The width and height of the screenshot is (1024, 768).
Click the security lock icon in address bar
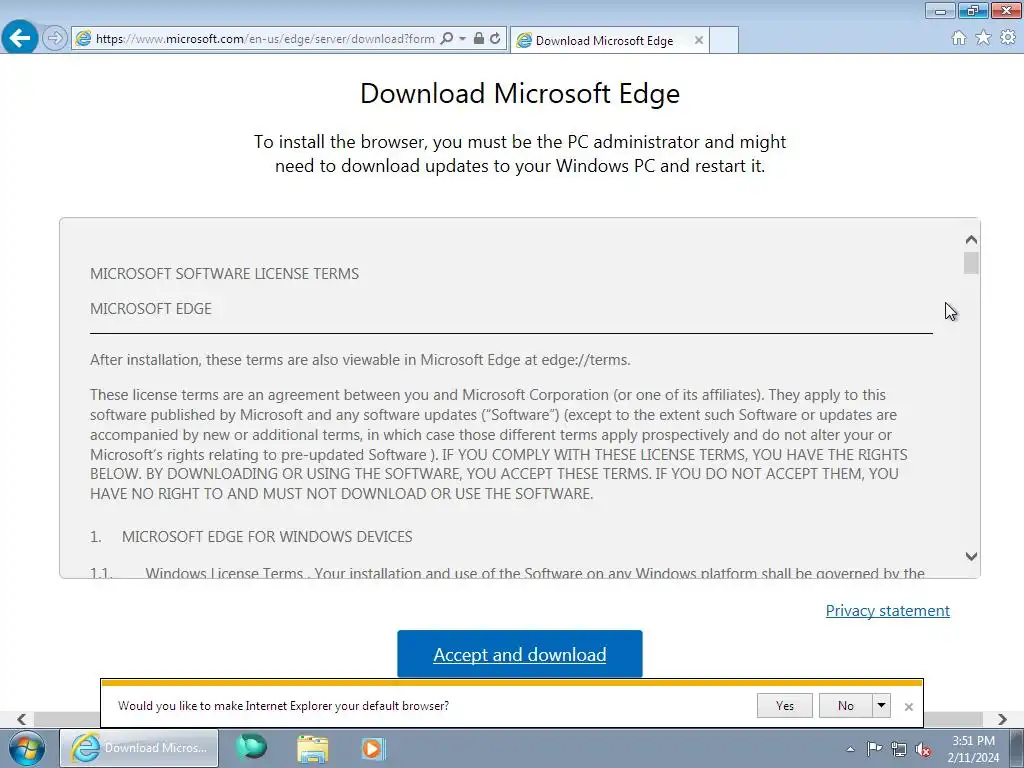[479, 39]
